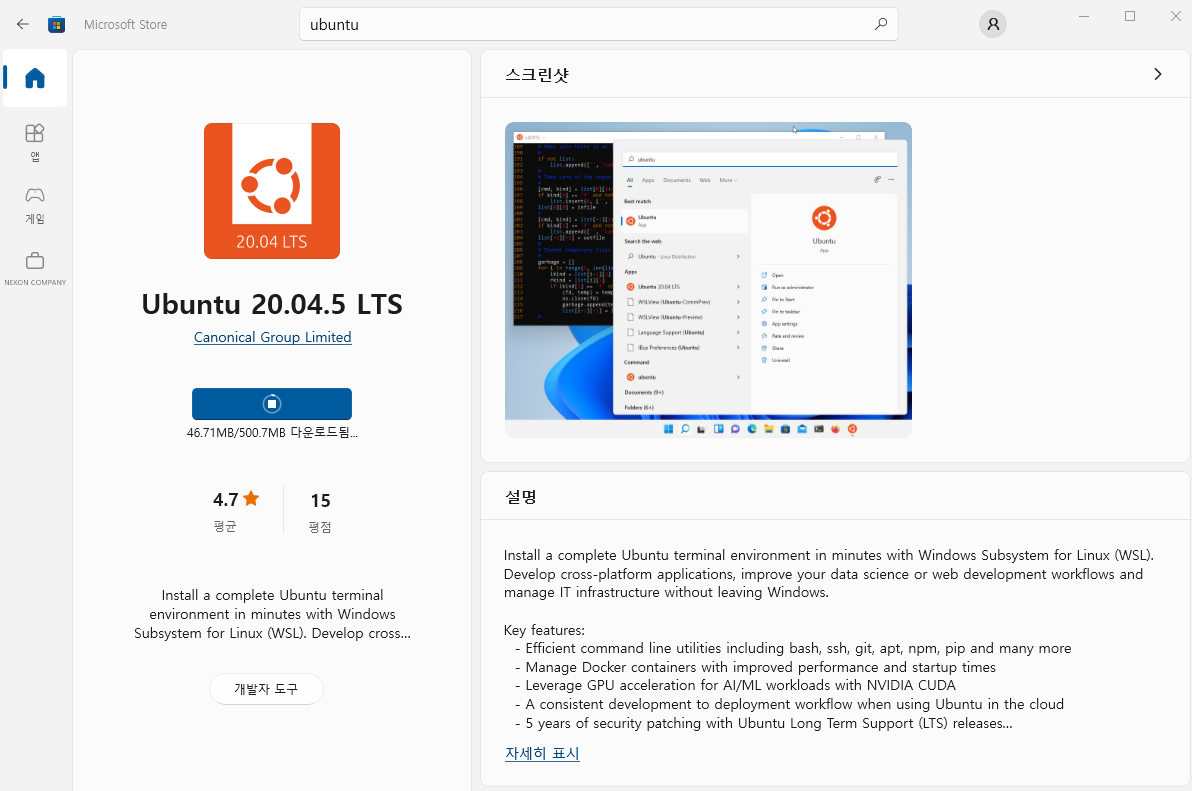The image size is (1192, 791).
Task: Click the Ubuntu 20.04.5 LTS title
Action: [x=272, y=304]
